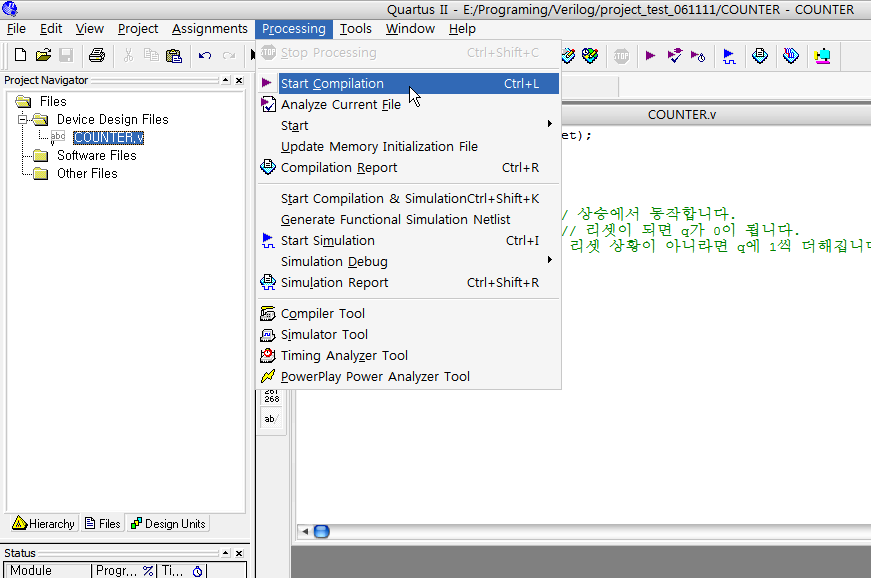Click the colorful checkmark icon beside the toolbar Stop sign
Image resolution: width=871 pixels, height=578 pixels.
[x=590, y=56]
